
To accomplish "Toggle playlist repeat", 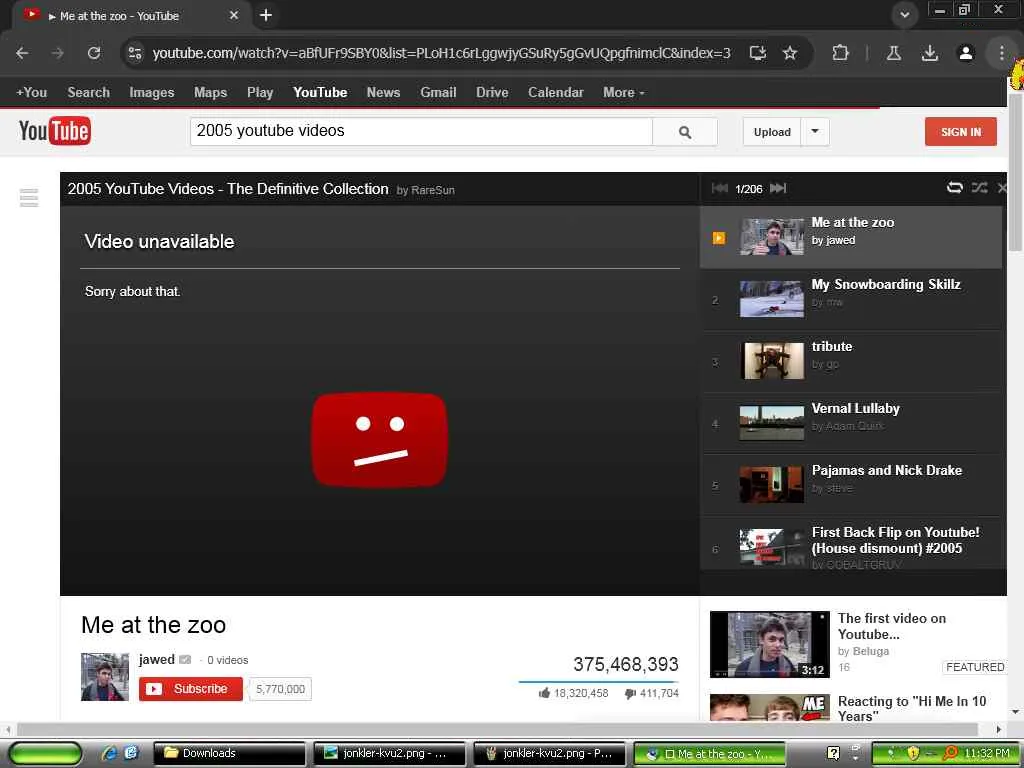I will (955, 188).
